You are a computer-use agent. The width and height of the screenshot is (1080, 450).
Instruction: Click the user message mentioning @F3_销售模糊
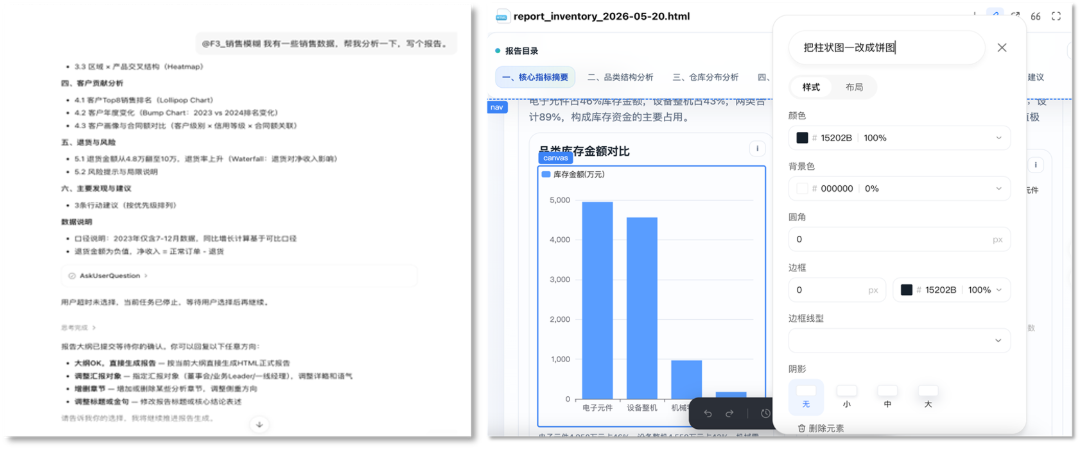click(324, 43)
